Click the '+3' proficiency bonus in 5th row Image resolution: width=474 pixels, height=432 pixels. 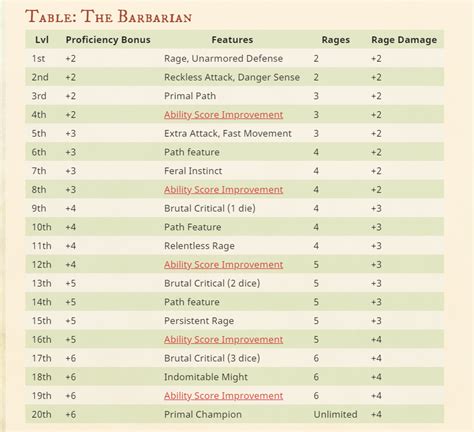[71, 133]
